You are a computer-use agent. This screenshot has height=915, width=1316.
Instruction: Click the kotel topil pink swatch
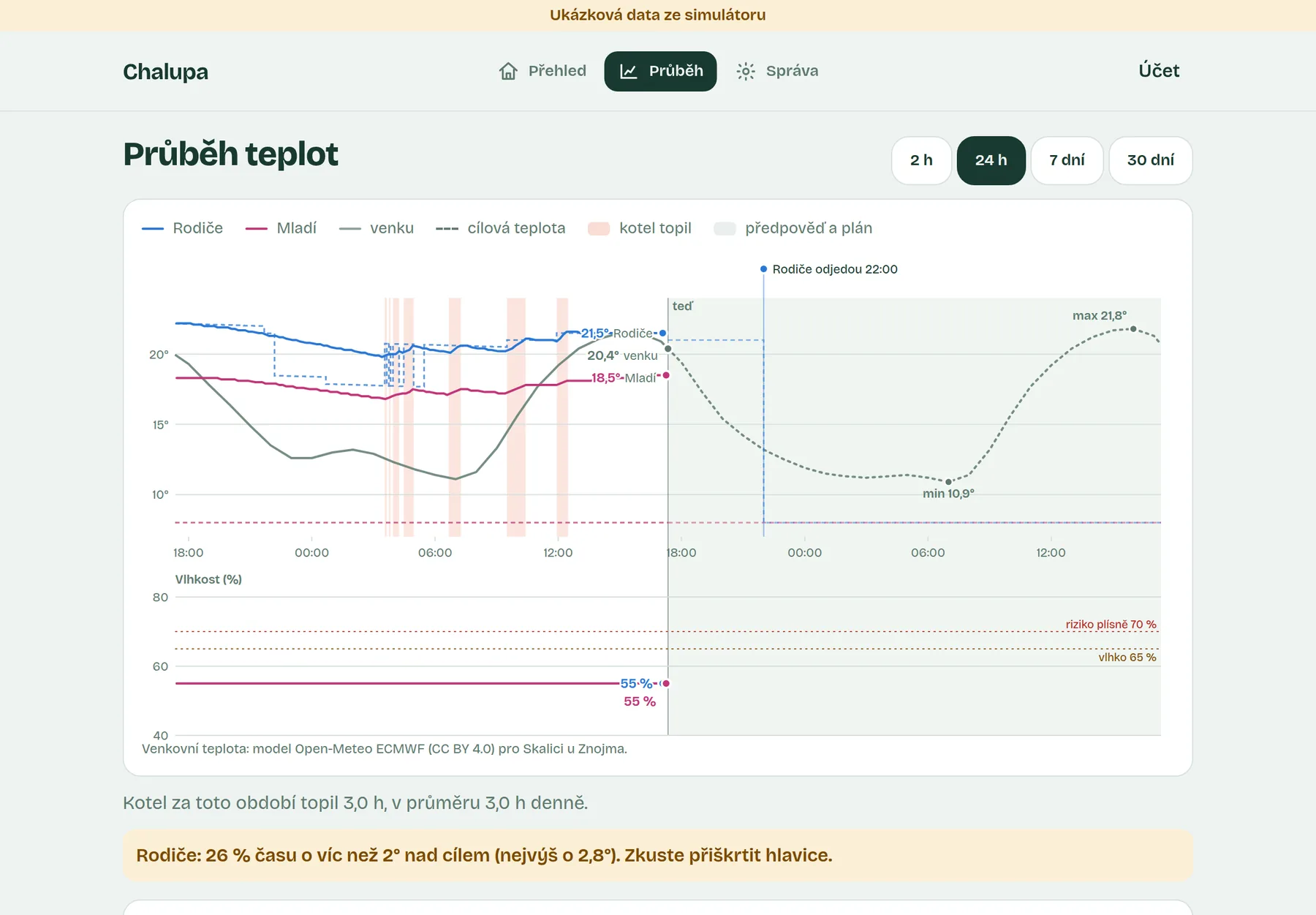click(x=599, y=229)
